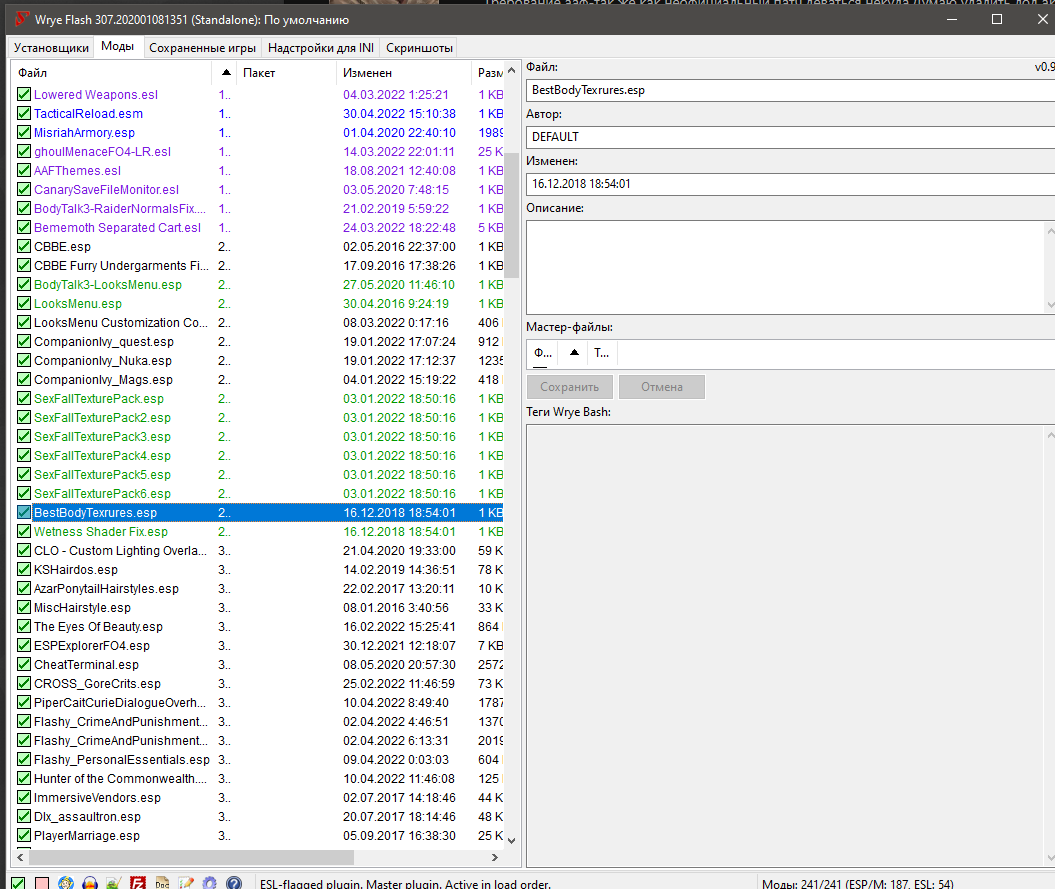The image size is (1055, 889).
Task: Open settings gear icon in status bar
Action: [x=210, y=883]
